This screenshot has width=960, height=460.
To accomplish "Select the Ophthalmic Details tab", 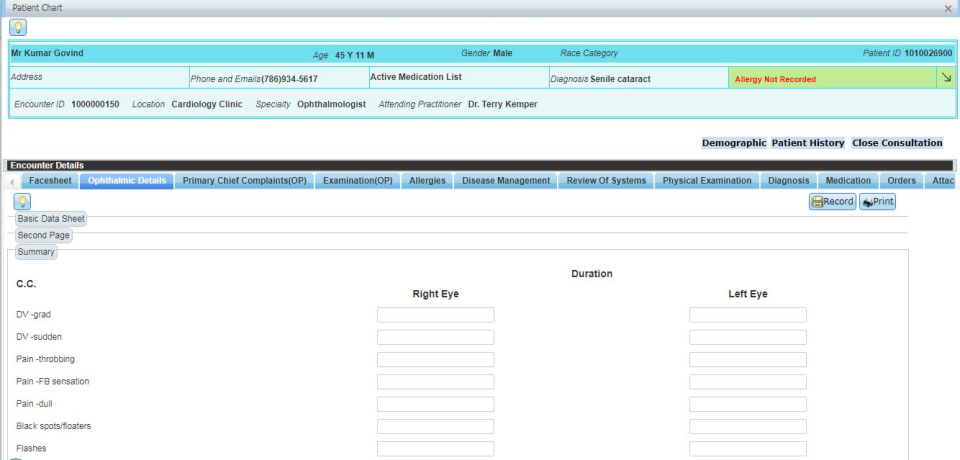I will pyautogui.click(x=127, y=181).
